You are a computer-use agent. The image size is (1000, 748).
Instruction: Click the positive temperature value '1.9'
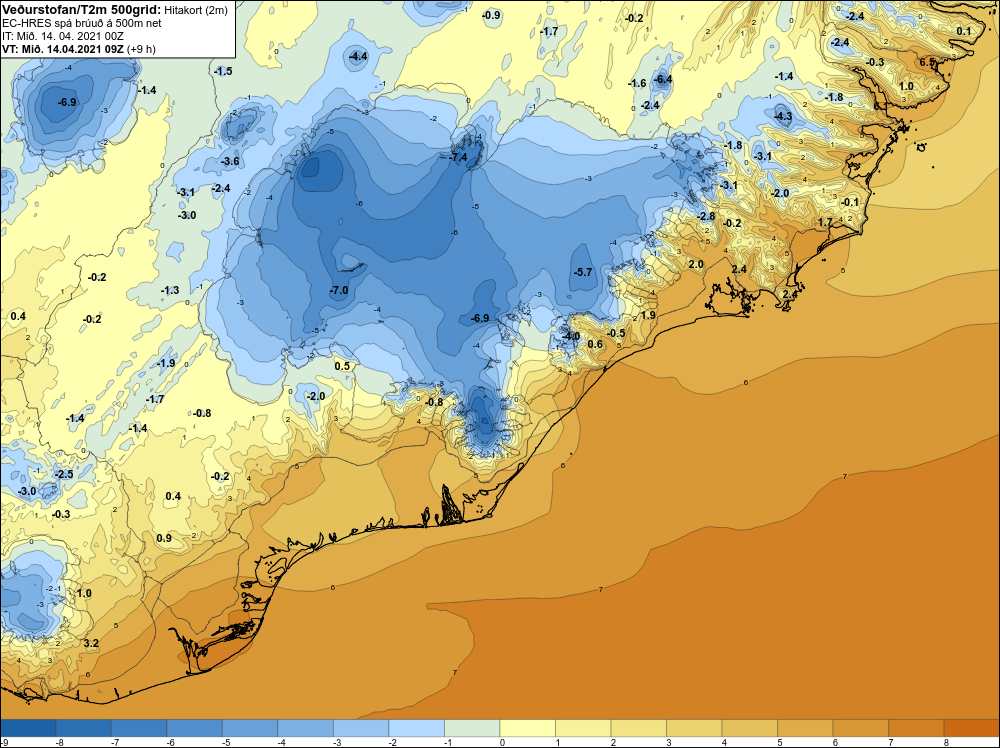[x=648, y=316]
